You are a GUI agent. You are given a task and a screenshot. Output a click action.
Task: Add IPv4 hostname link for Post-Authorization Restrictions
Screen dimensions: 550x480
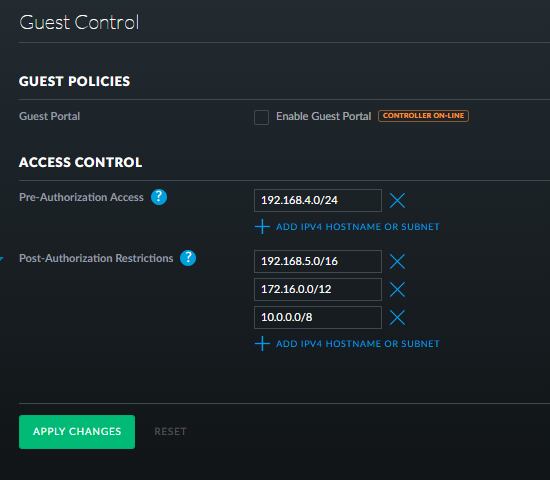point(357,344)
